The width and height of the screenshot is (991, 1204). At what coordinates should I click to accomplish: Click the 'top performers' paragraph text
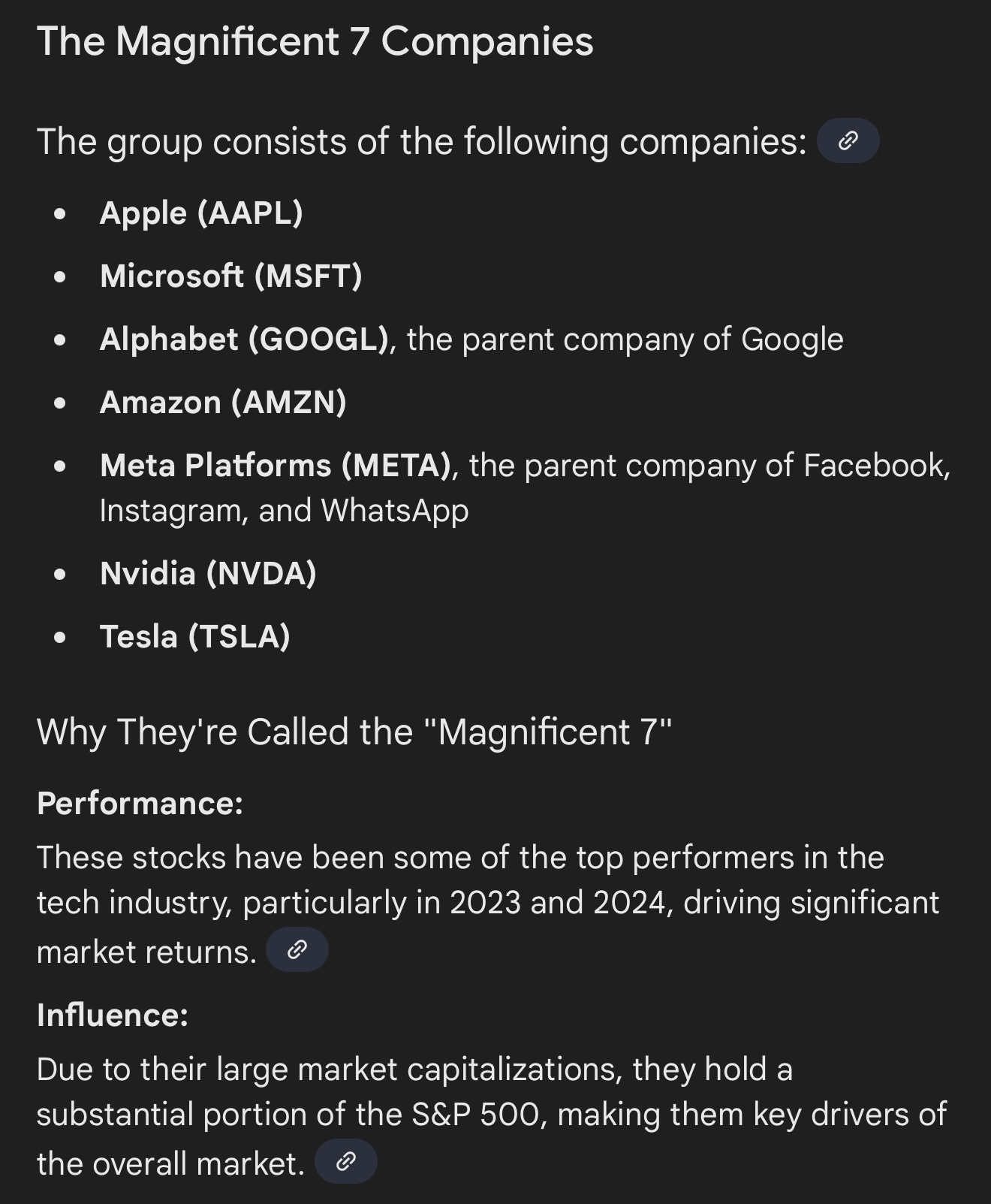pyautogui.click(x=459, y=857)
